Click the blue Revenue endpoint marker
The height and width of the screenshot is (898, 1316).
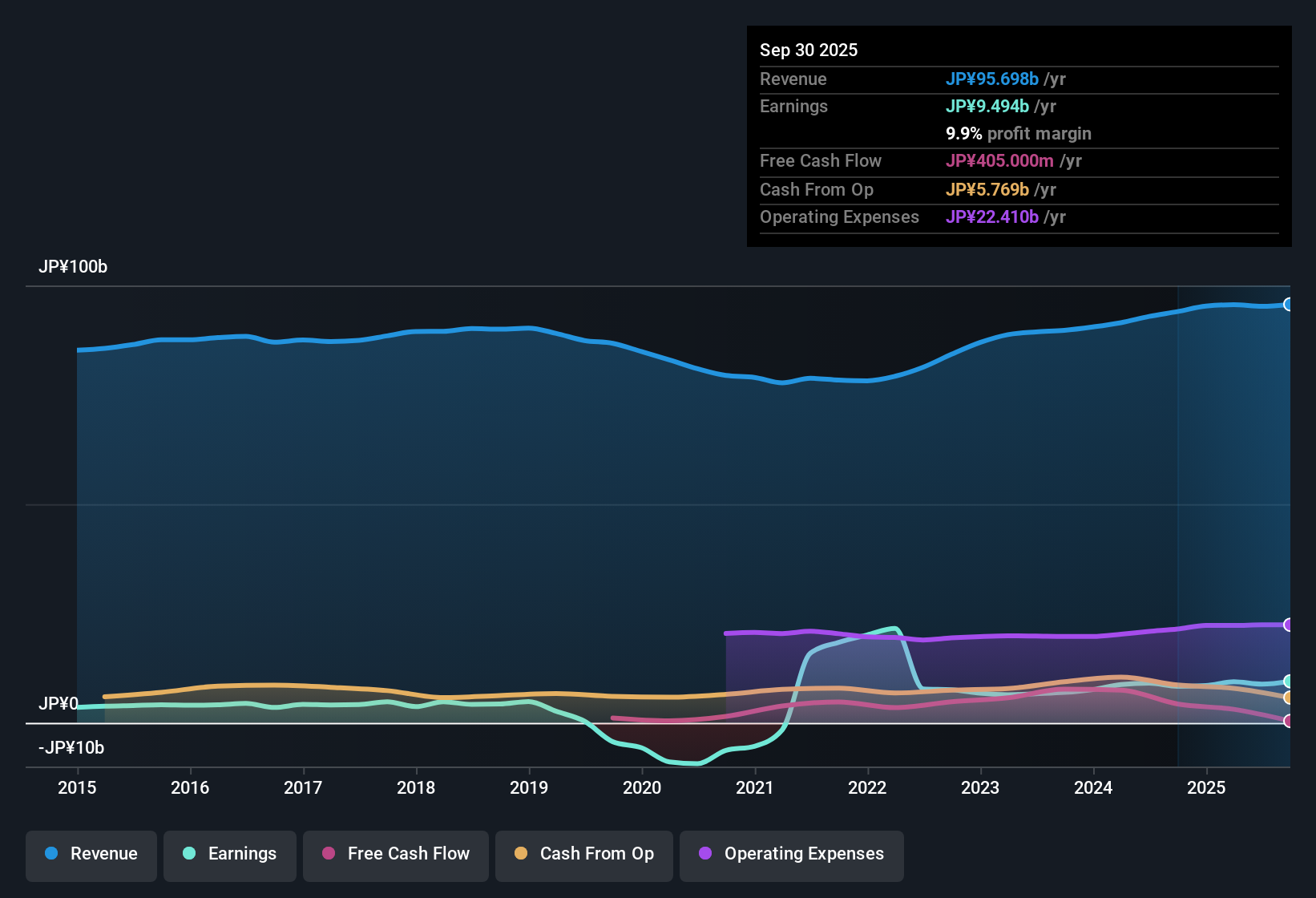pos(1288,305)
